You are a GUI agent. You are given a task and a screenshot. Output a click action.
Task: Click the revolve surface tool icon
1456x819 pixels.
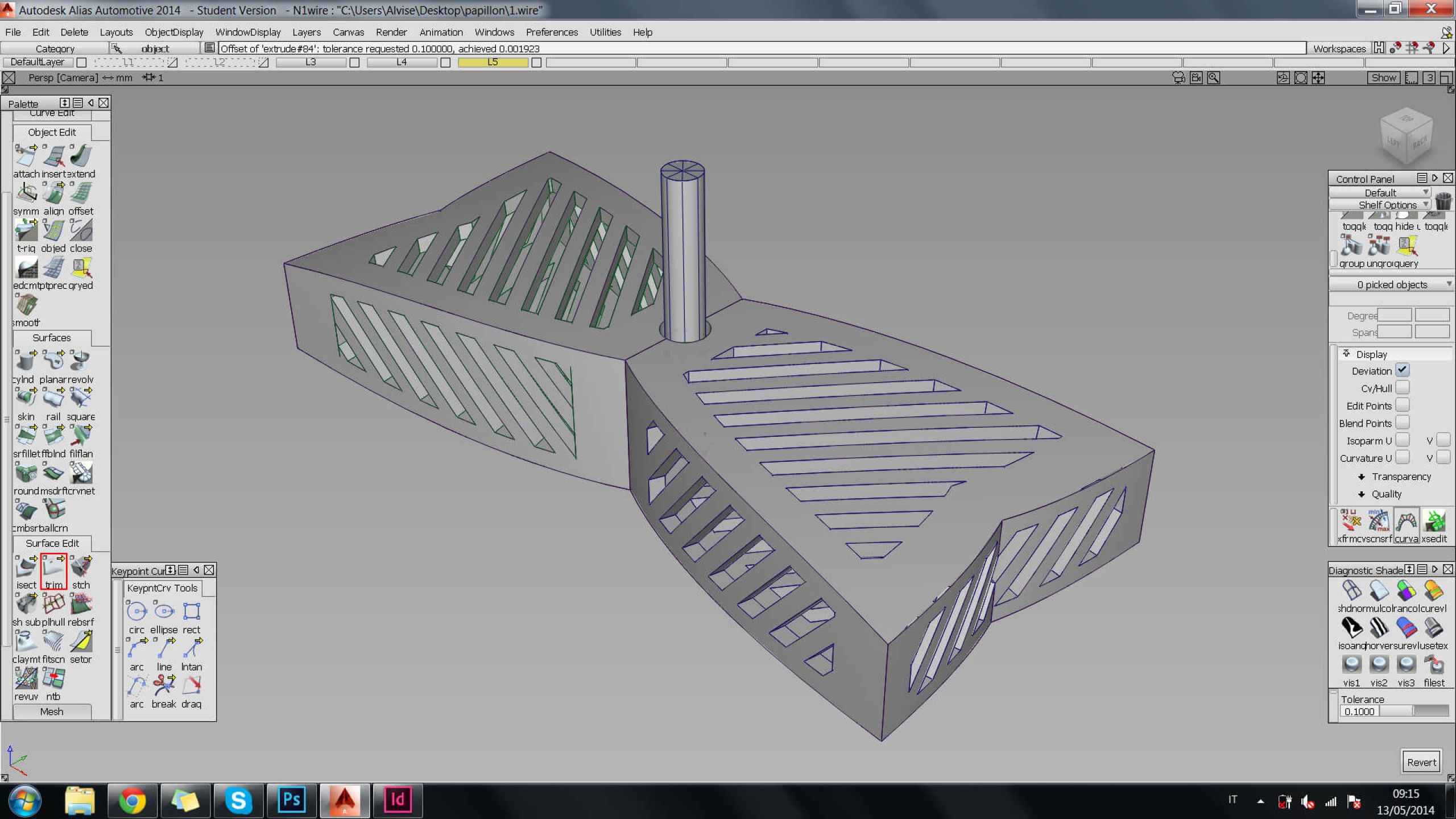81,361
